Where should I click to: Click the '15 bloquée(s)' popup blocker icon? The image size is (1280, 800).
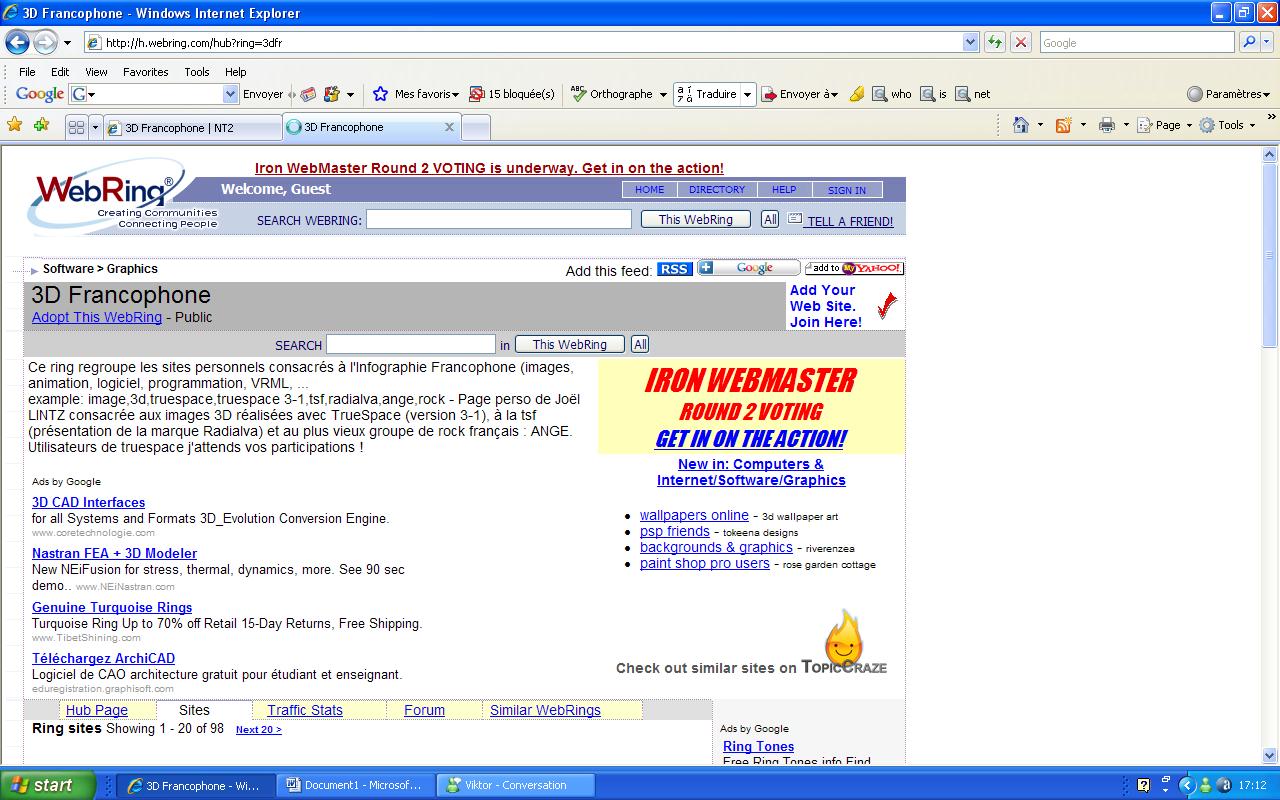[477, 94]
